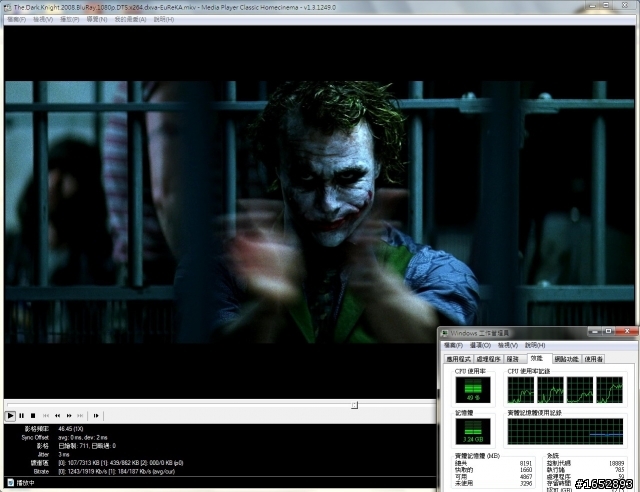The height and width of the screenshot is (492, 640).
Task: Open the 我的最愛(A) menu in Media Player Classic
Action: 130,19
